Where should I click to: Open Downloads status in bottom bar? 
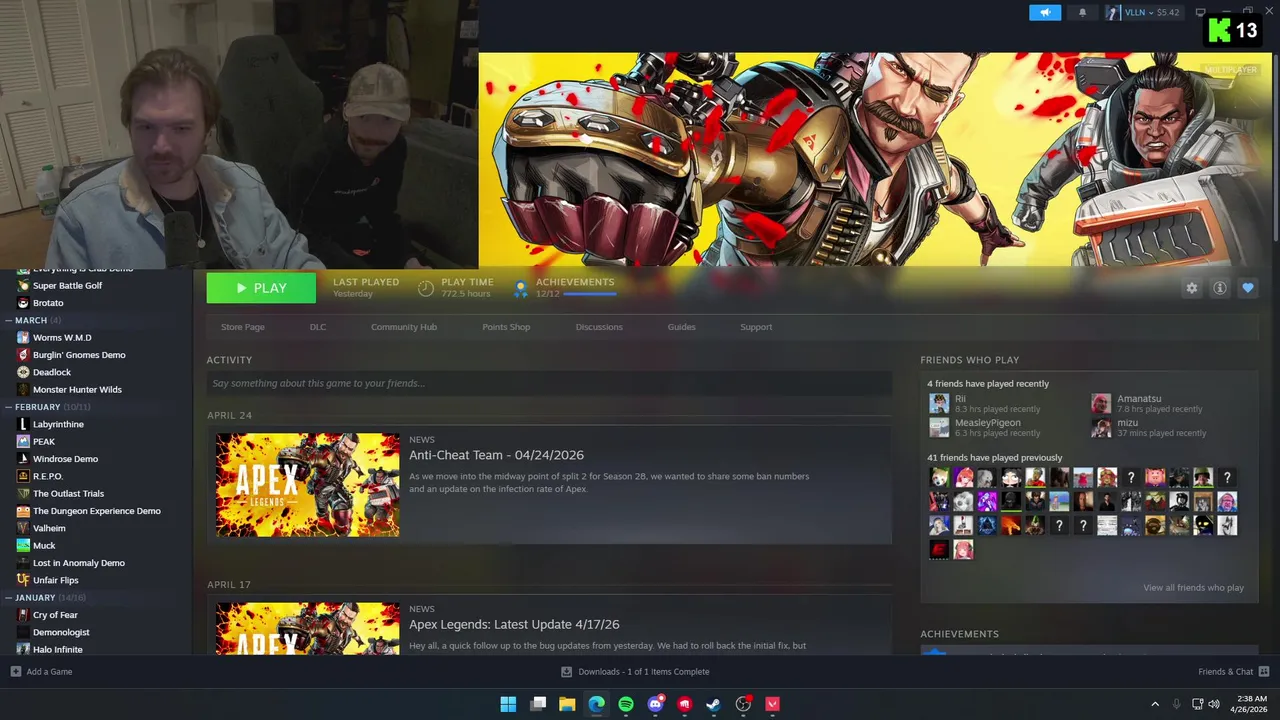click(x=635, y=672)
